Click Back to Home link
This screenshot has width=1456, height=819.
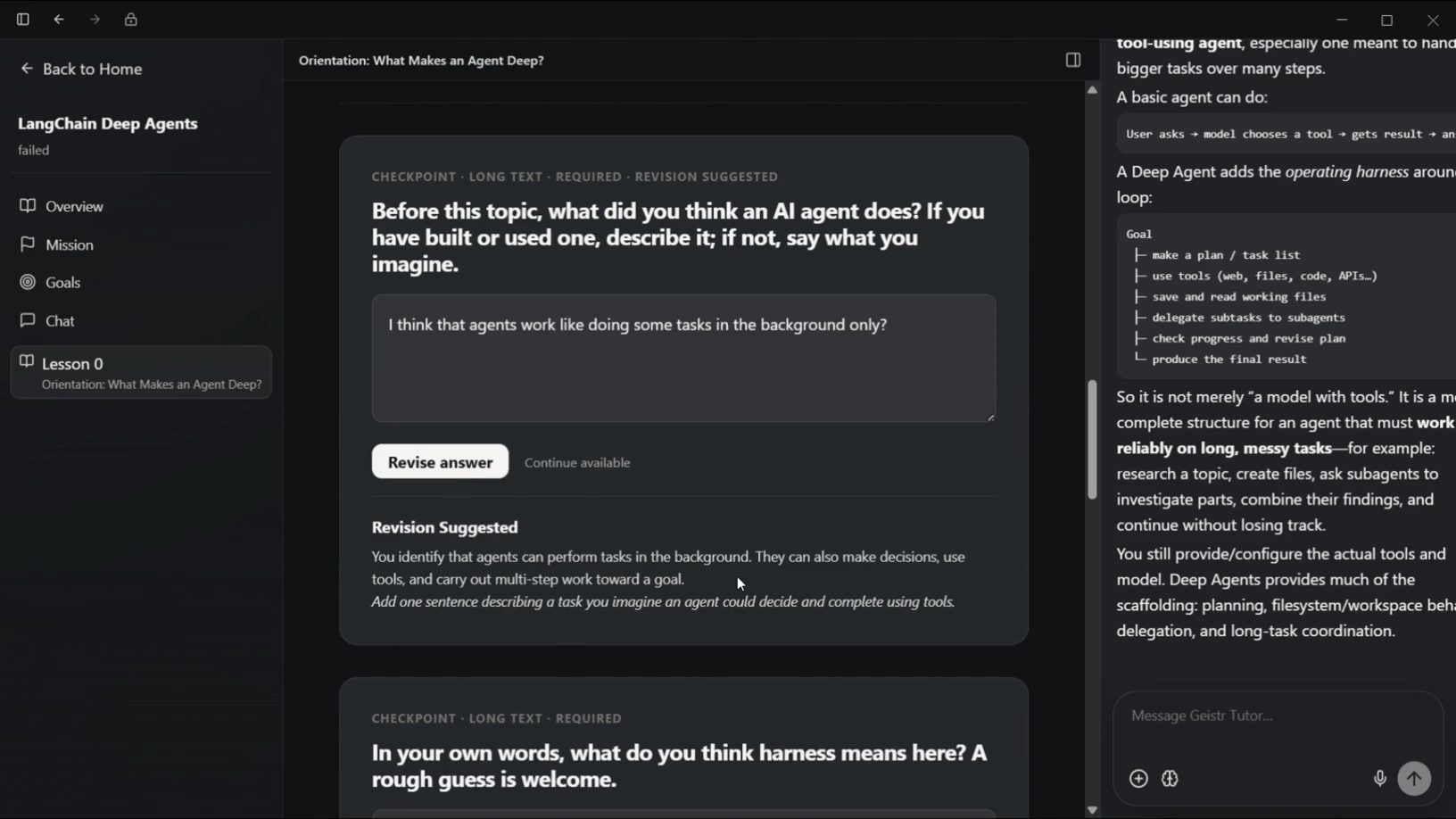[x=81, y=69]
